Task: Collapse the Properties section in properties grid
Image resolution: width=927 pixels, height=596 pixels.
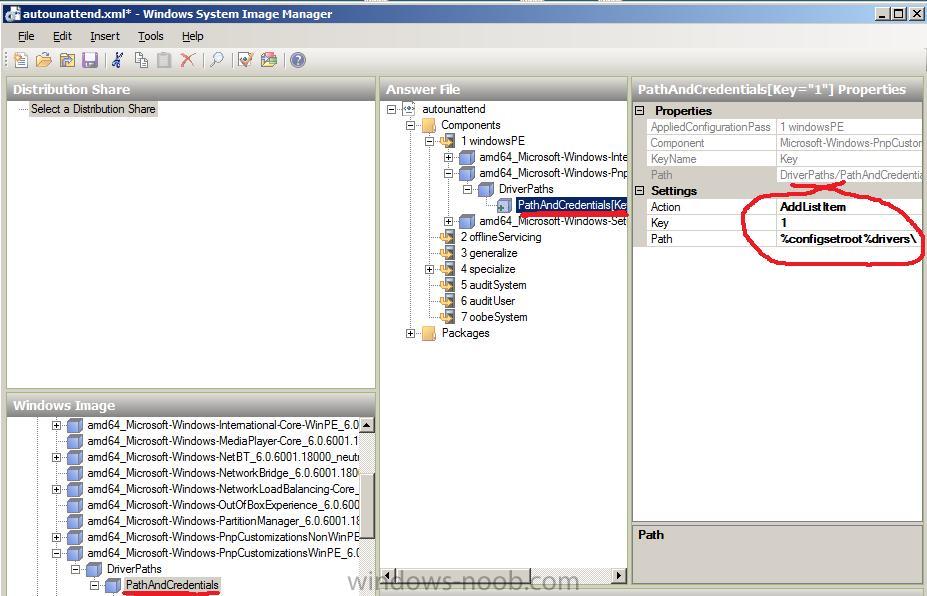Action: pyautogui.click(x=640, y=111)
